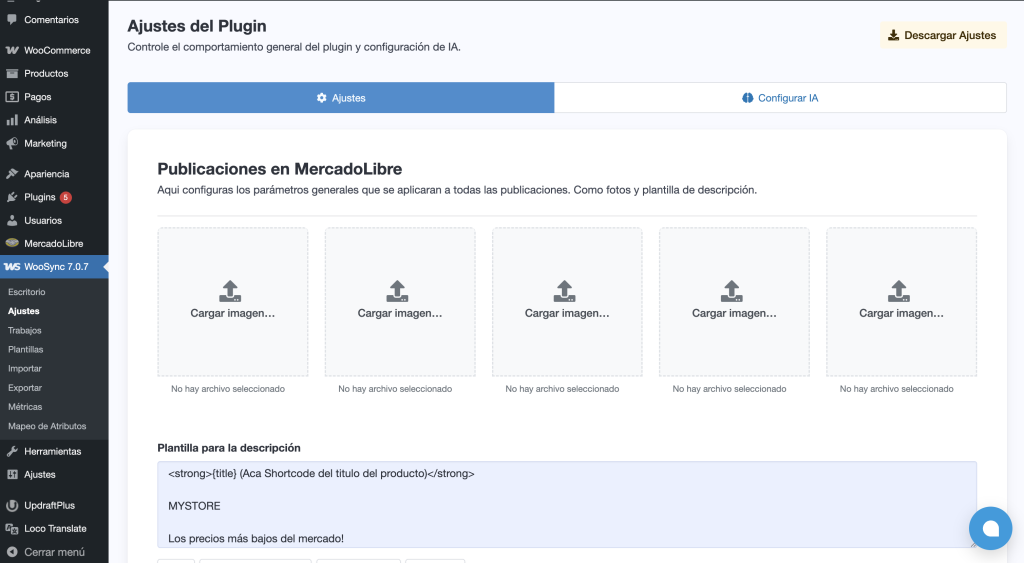This screenshot has width=1024, height=563.
Task: Open Apariencia in the sidebar
Action: coord(54,174)
